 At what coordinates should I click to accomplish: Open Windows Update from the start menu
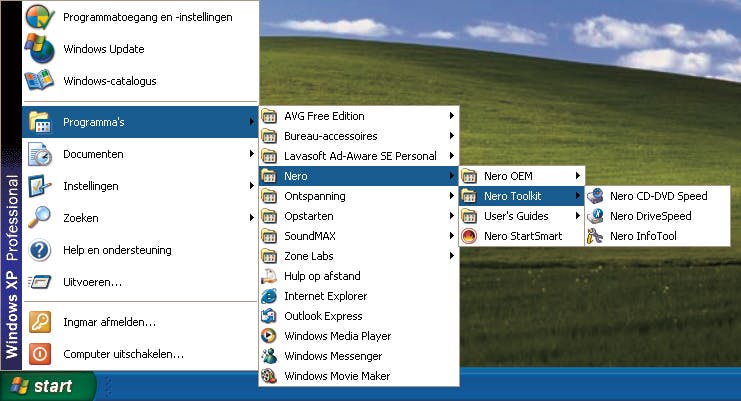point(140,49)
